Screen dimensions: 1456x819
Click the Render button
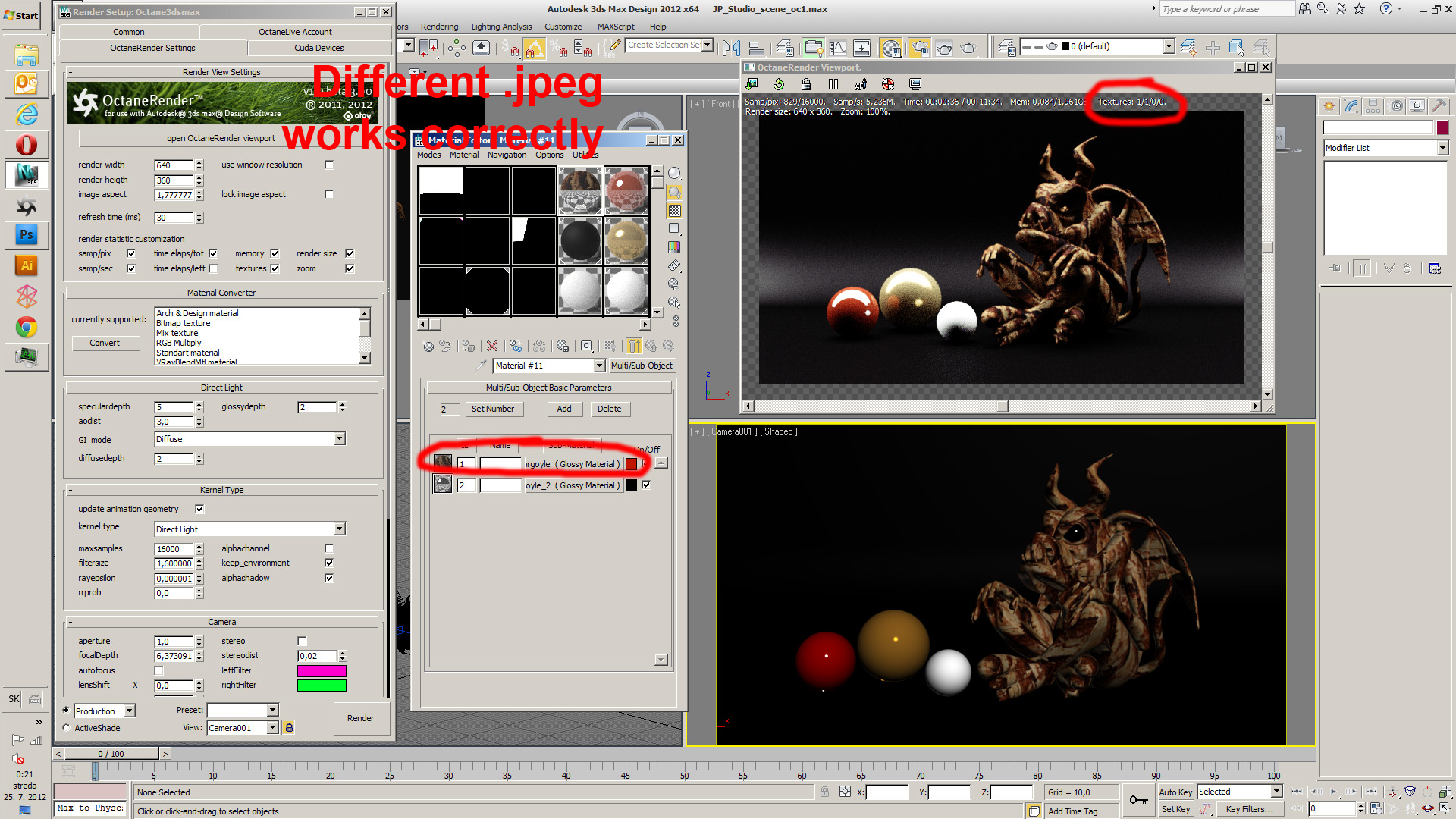pos(360,718)
